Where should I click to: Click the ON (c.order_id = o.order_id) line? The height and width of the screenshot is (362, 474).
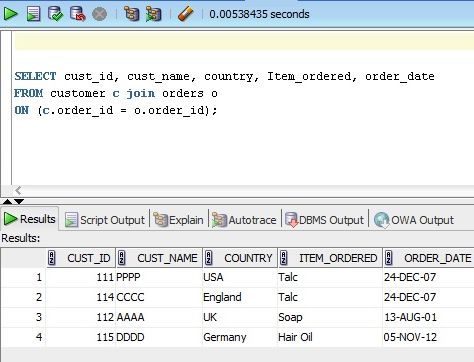[x=116, y=110]
